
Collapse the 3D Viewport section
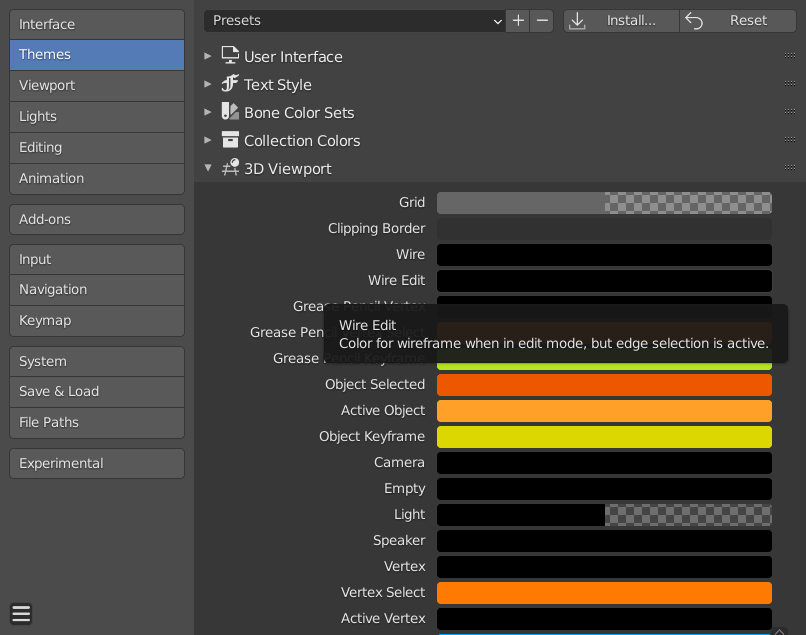click(208, 168)
